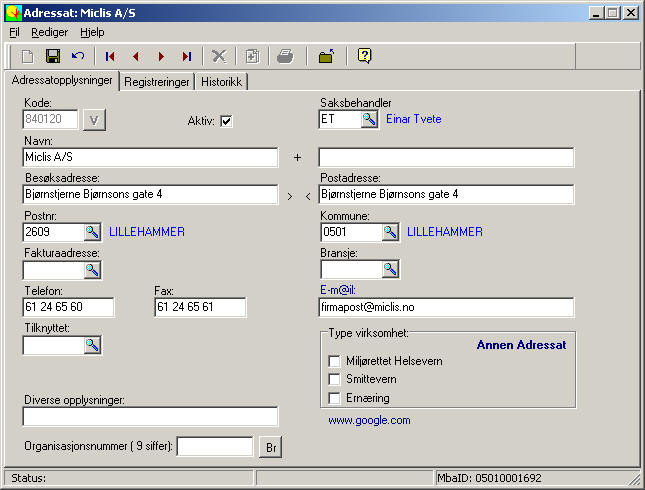The image size is (645, 490).
Task: Uncheck the Aktiv checkbox
Action: [x=226, y=121]
